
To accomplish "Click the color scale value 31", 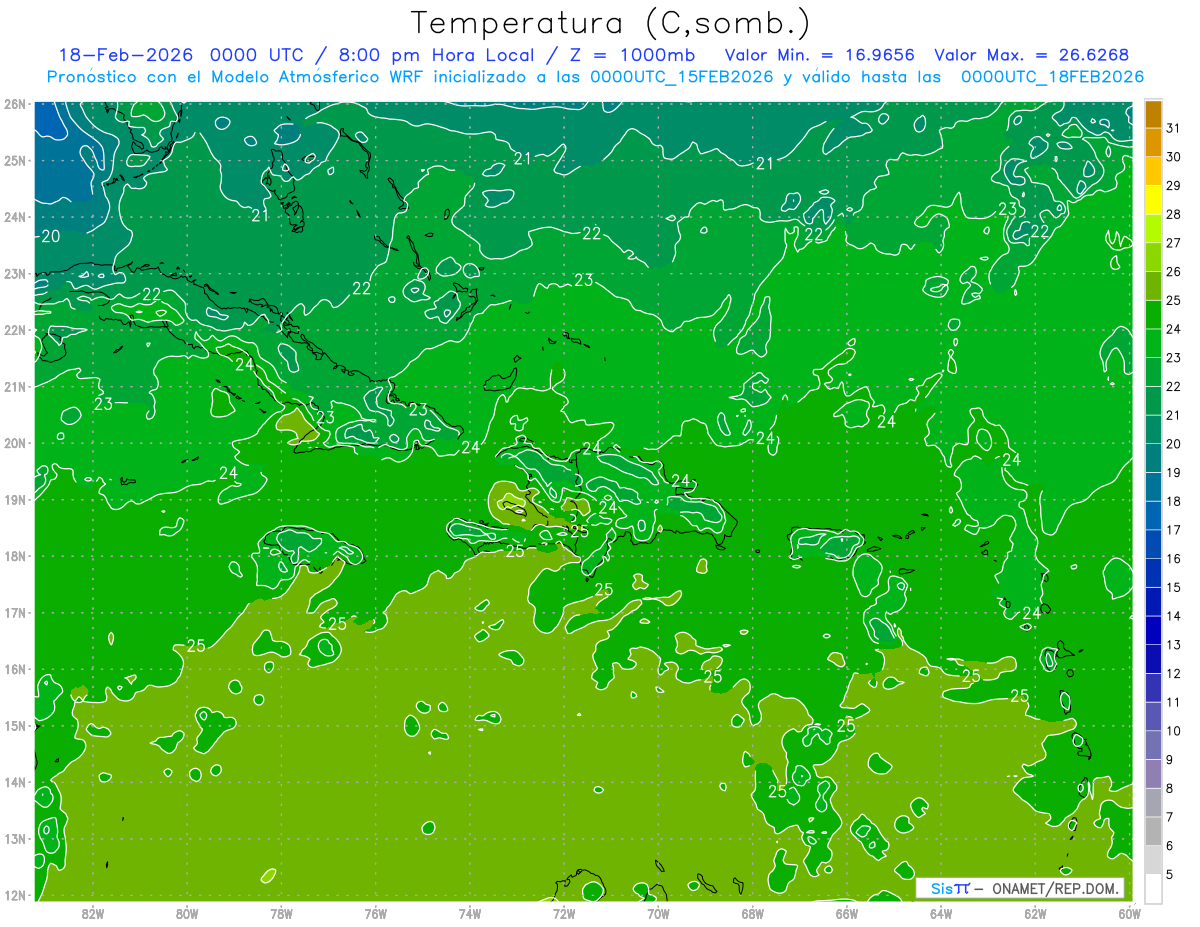I will [x=1174, y=128].
